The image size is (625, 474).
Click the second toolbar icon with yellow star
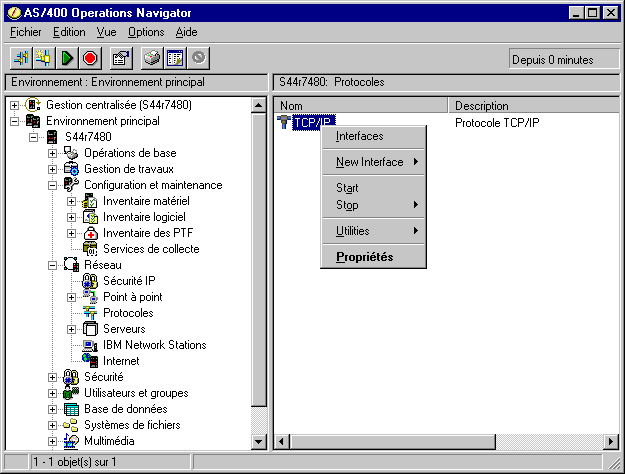coord(43,58)
